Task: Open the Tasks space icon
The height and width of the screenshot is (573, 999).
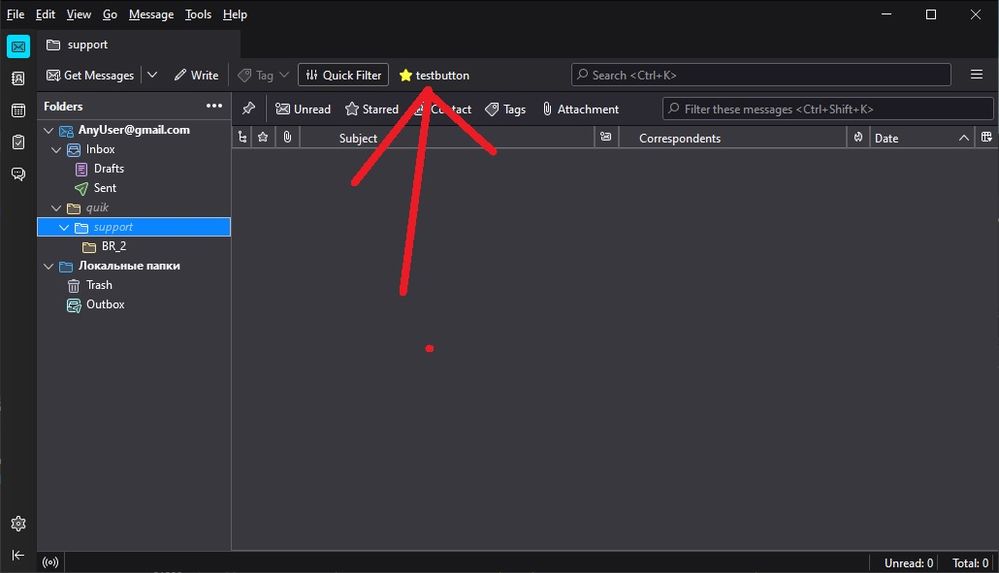Action: (x=18, y=141)
